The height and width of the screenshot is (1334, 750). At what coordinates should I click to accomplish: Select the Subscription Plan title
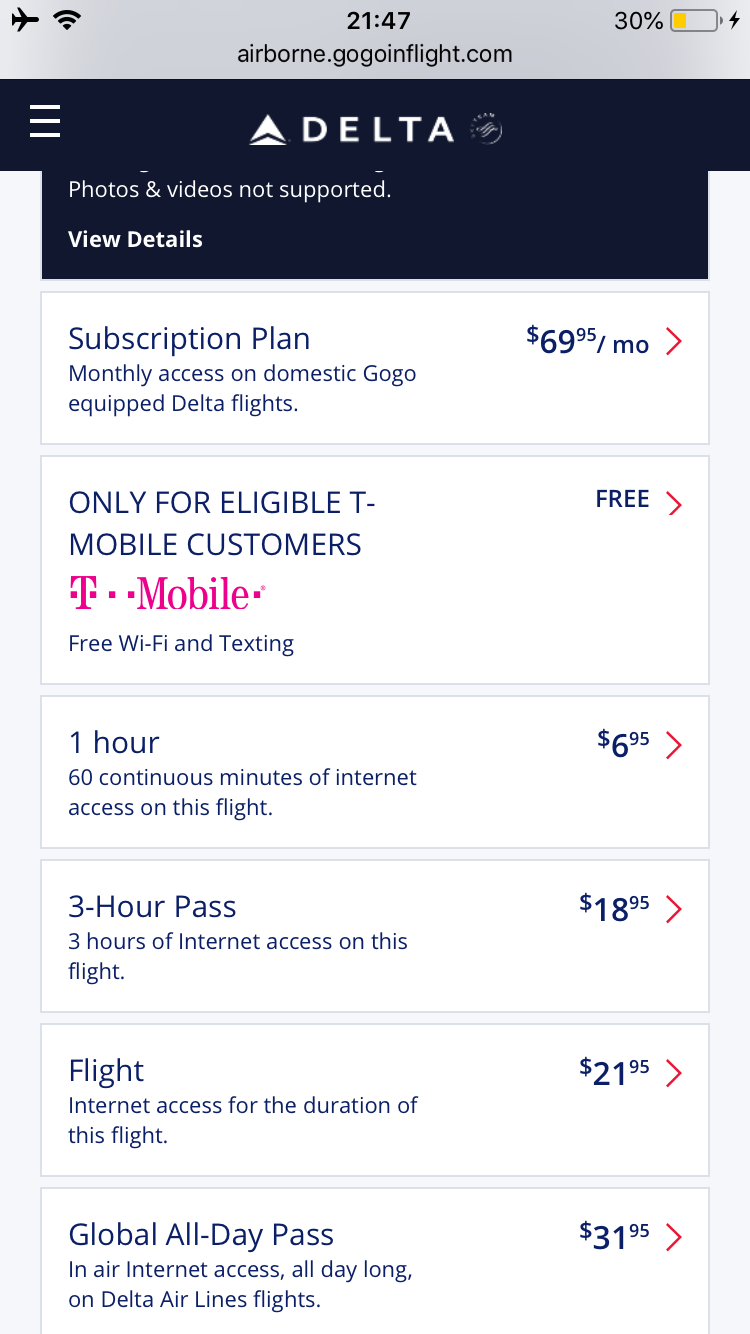tap(189, 339)
